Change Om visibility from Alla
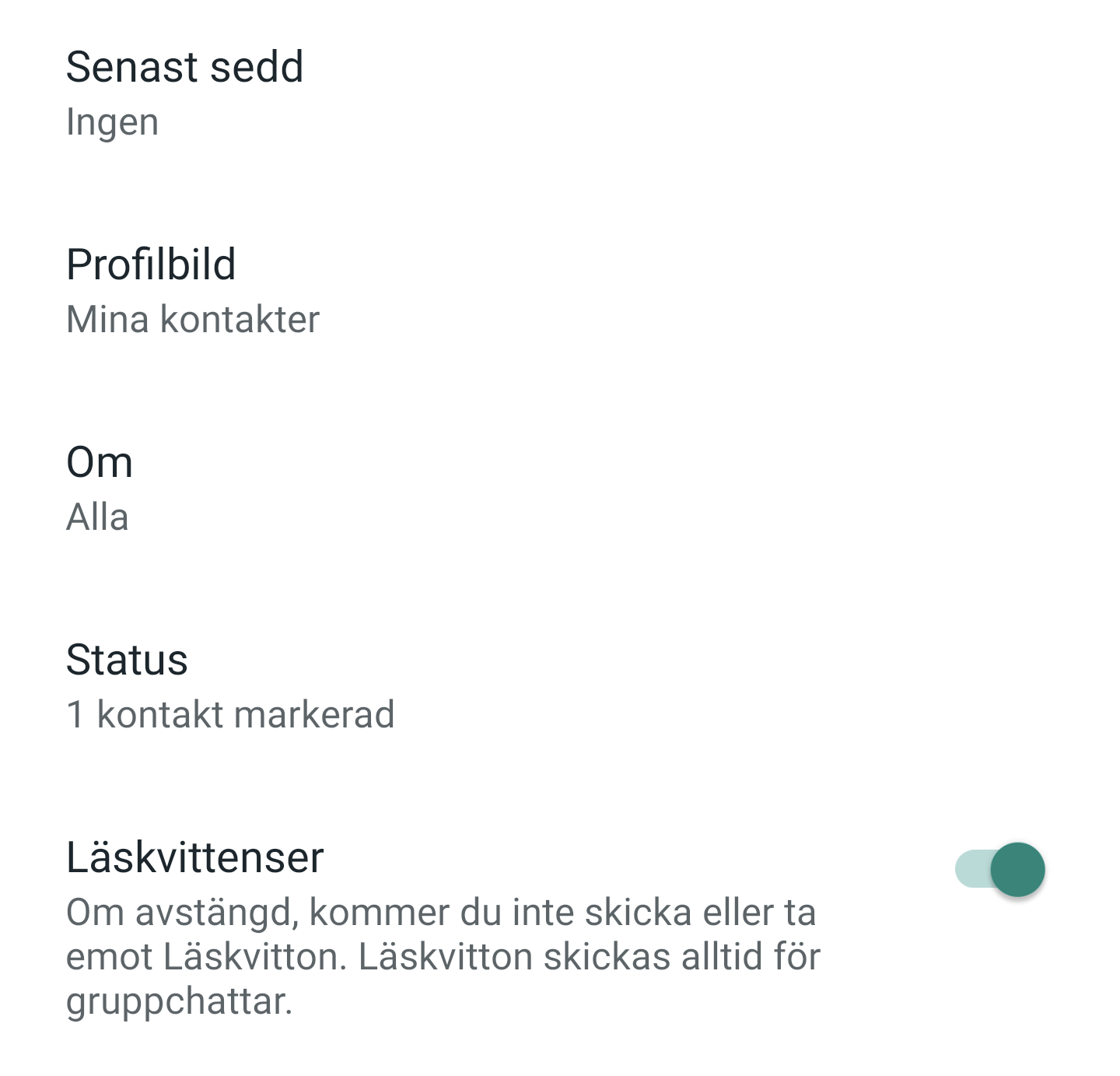This screenshot has height=1076, width=1120. 560,489
